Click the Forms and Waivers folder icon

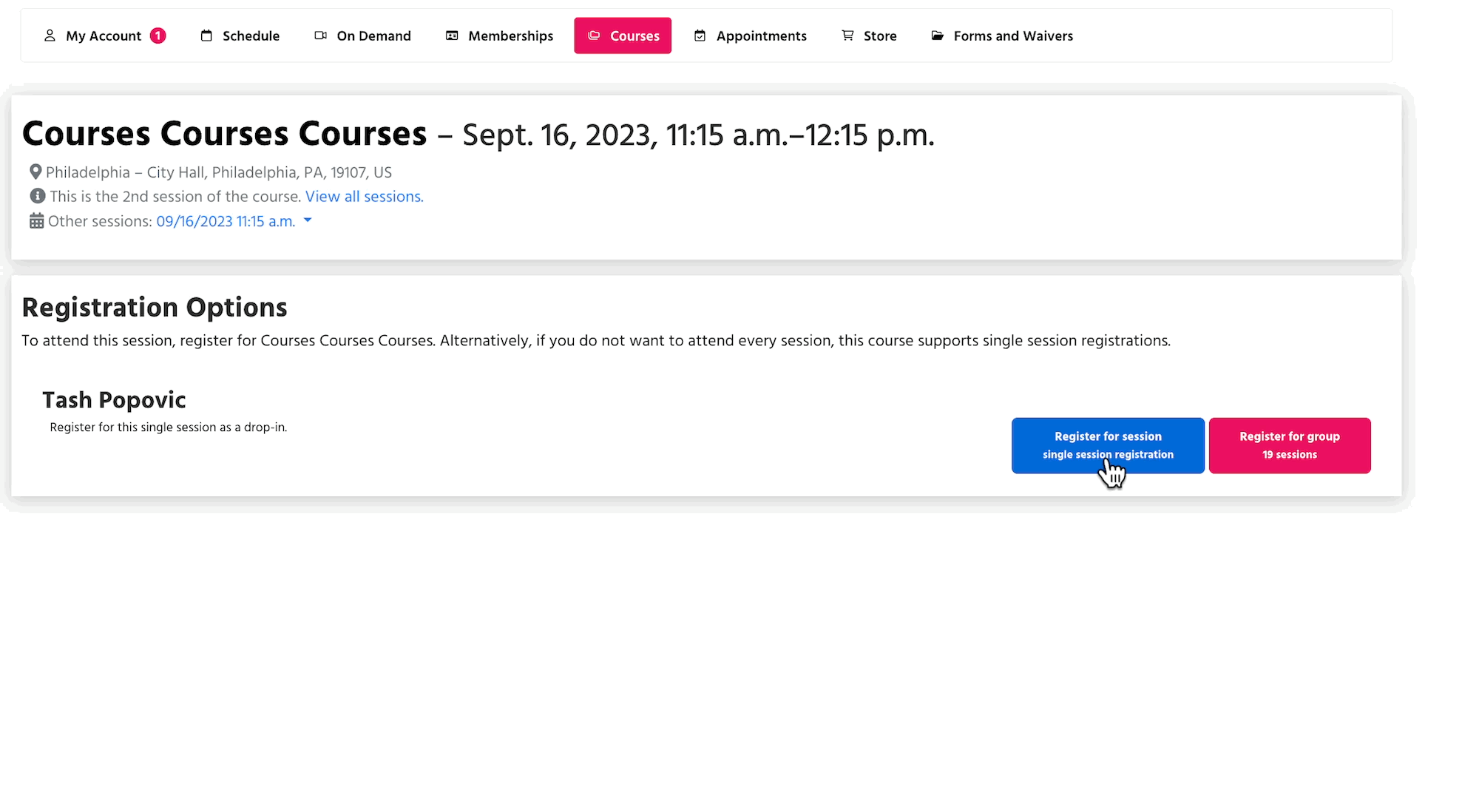click(937, 35)
